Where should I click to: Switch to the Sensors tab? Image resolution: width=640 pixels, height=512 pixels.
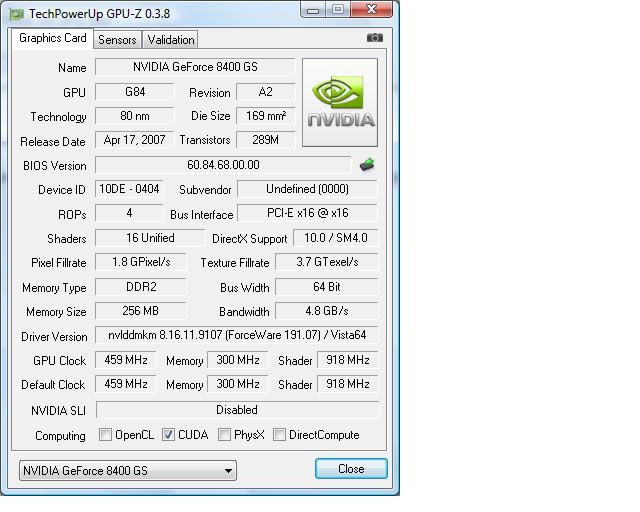tap(117, 40)
